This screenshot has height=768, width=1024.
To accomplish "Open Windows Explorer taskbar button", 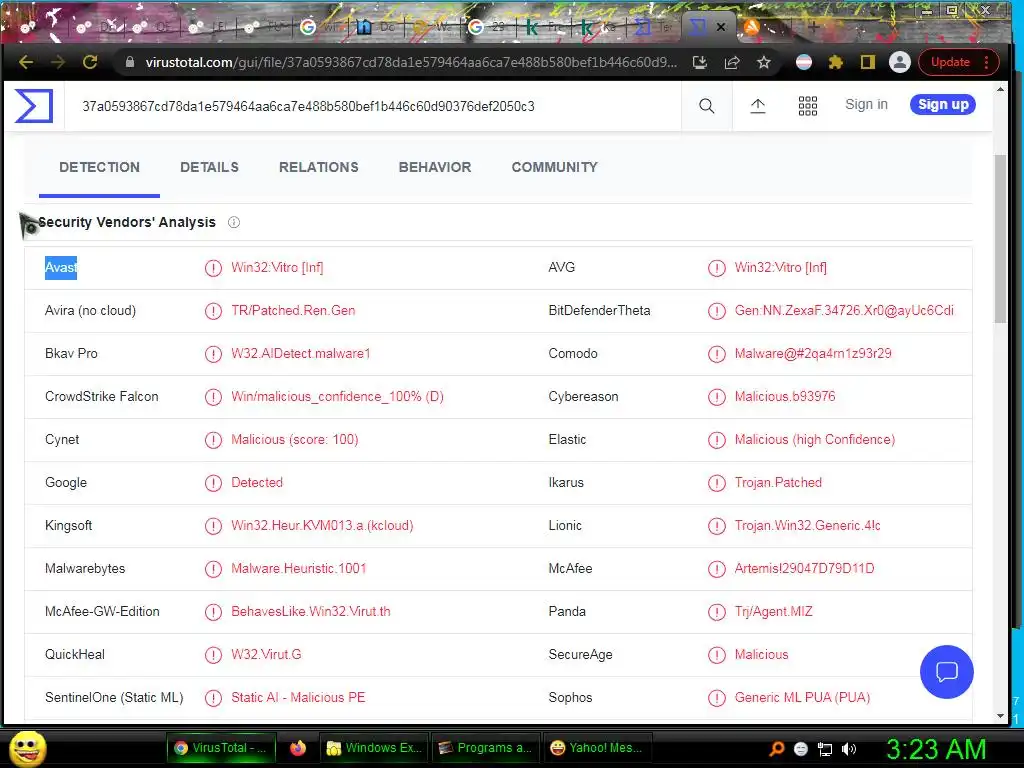I will 374,748.
